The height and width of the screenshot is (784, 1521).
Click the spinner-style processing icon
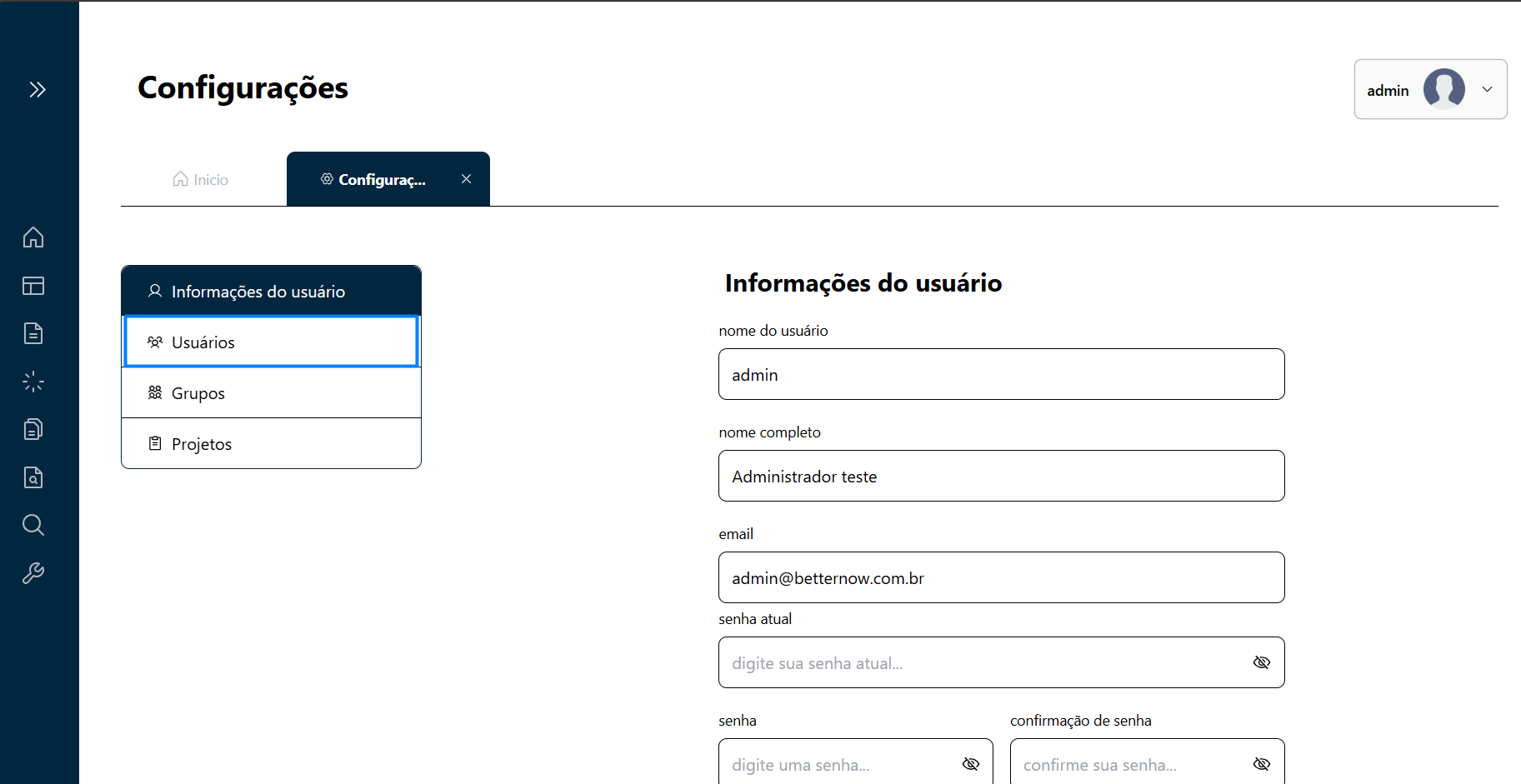point(33,381)
